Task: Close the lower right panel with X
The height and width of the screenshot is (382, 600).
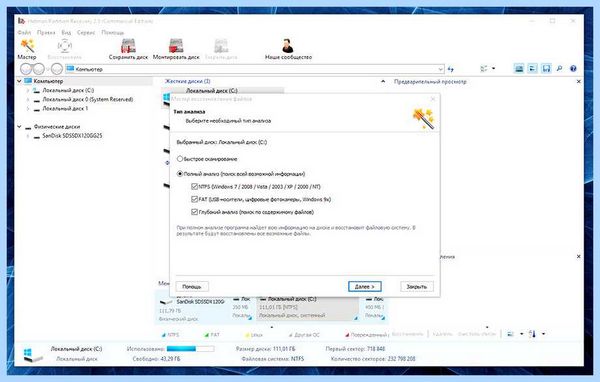Action: click(579, 256)
